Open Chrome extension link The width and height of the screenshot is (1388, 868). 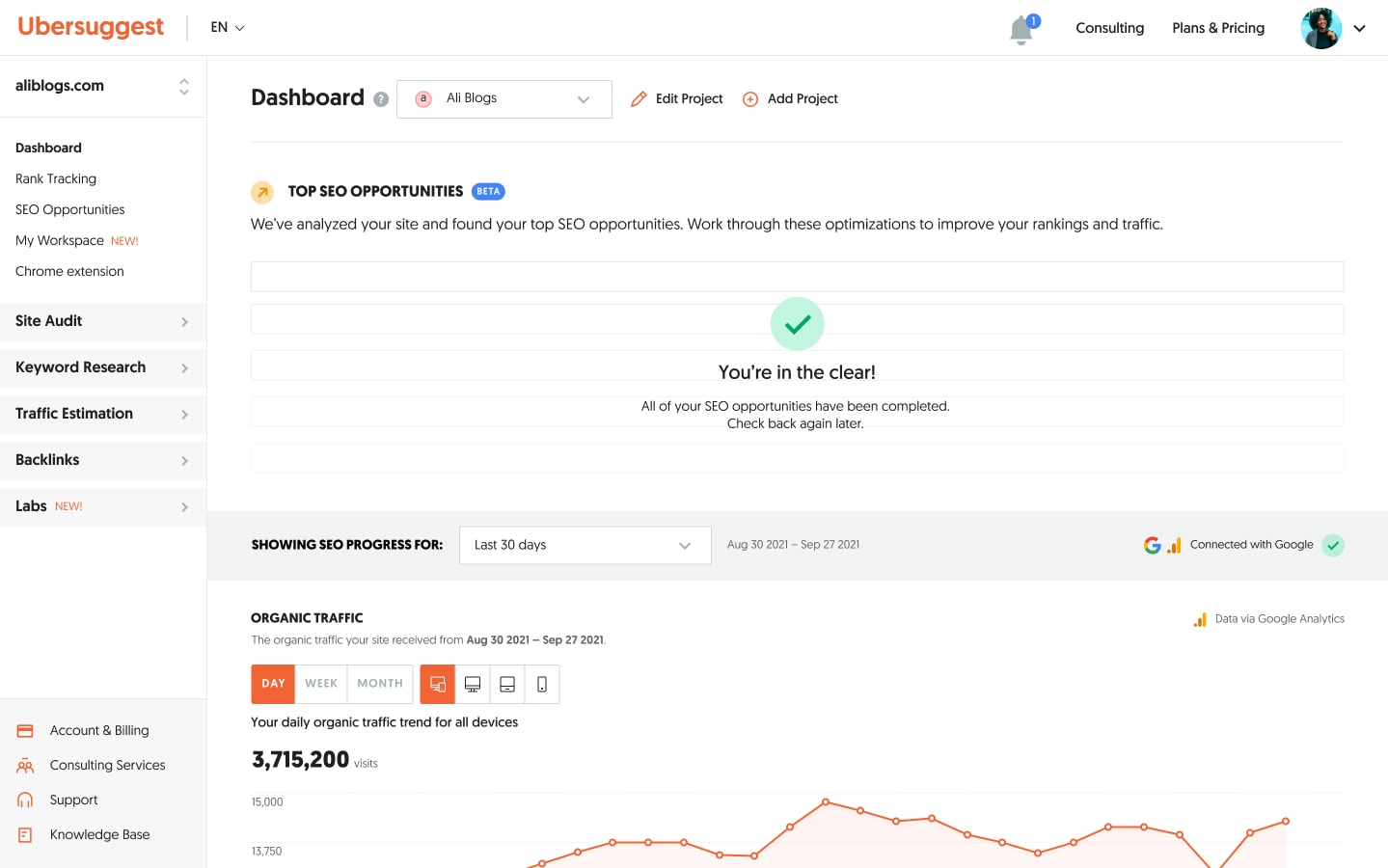point(69,271)
